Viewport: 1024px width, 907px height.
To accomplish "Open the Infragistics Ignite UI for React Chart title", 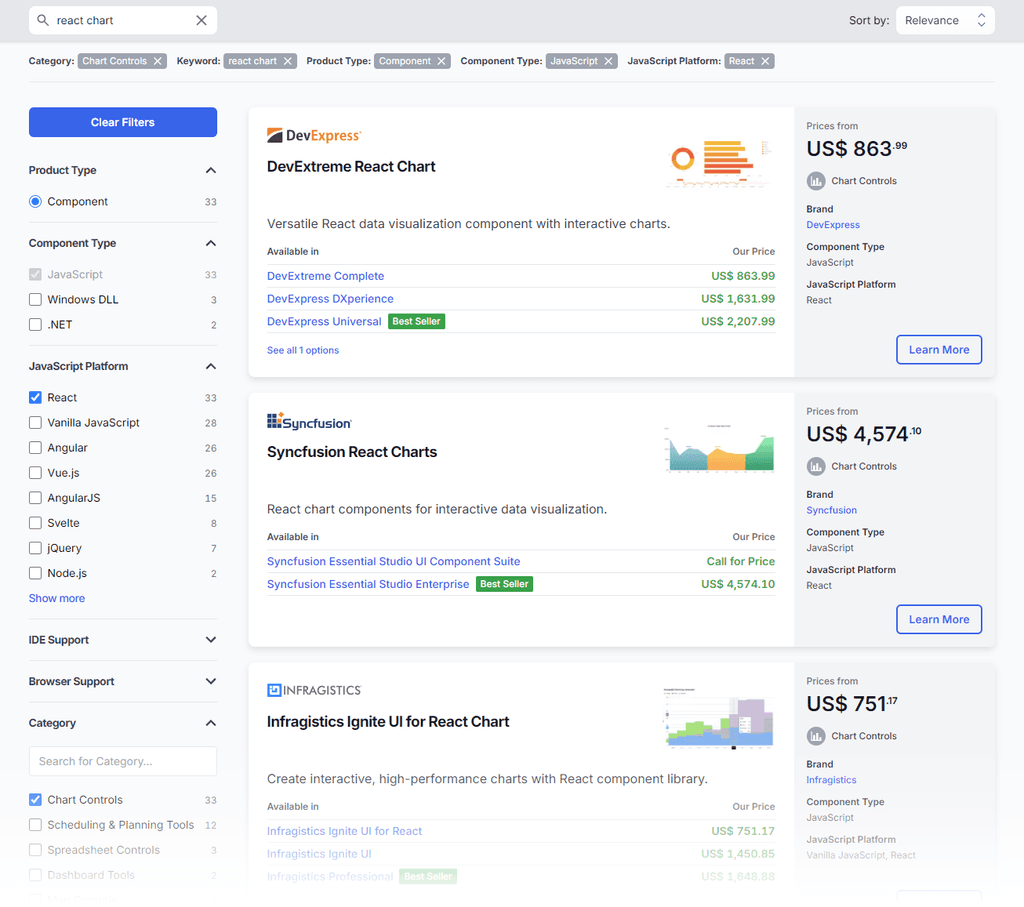I will (388, 722).
